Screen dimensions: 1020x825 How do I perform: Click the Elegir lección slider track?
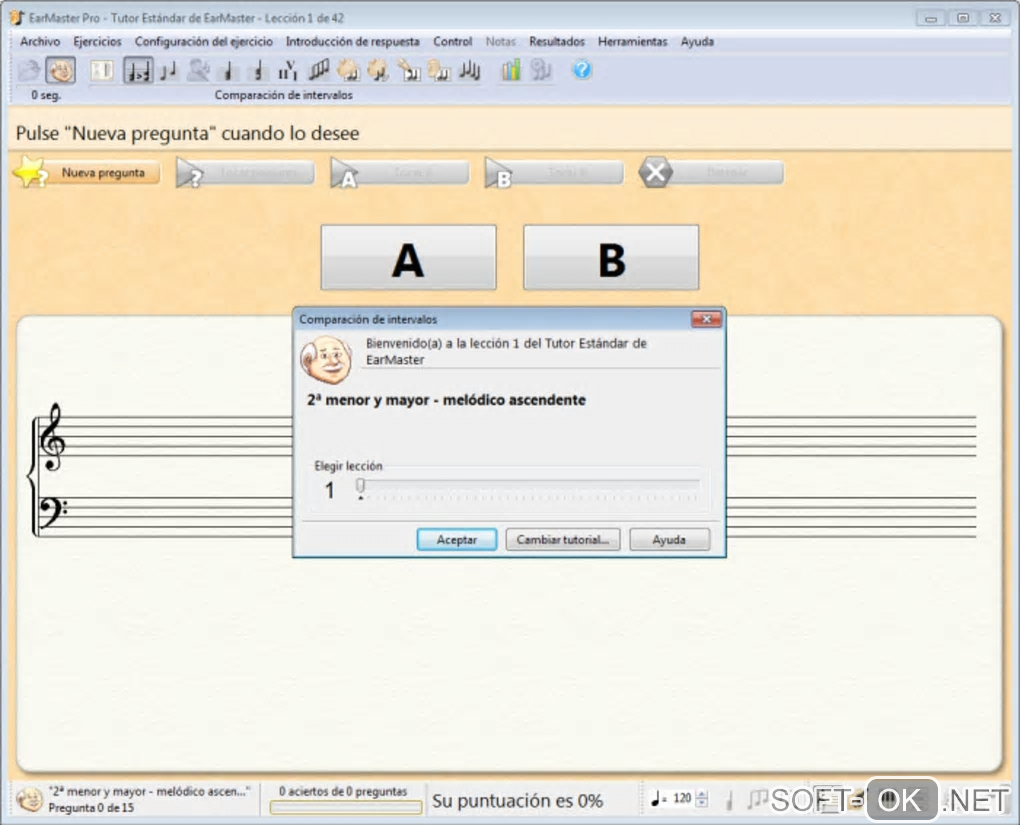coord(528,485)
